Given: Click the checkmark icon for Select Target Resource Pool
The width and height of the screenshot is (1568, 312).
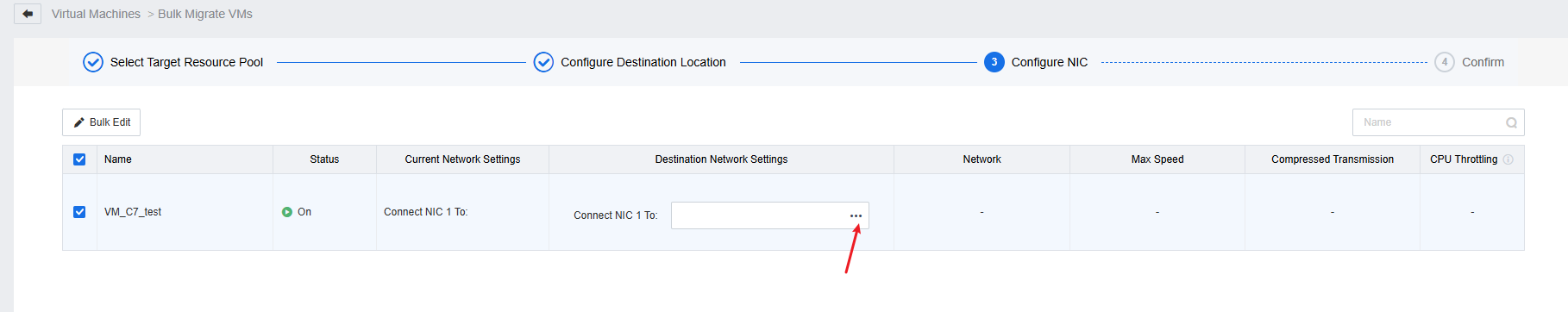Looking at the screenshot, I should click(93, 62).
